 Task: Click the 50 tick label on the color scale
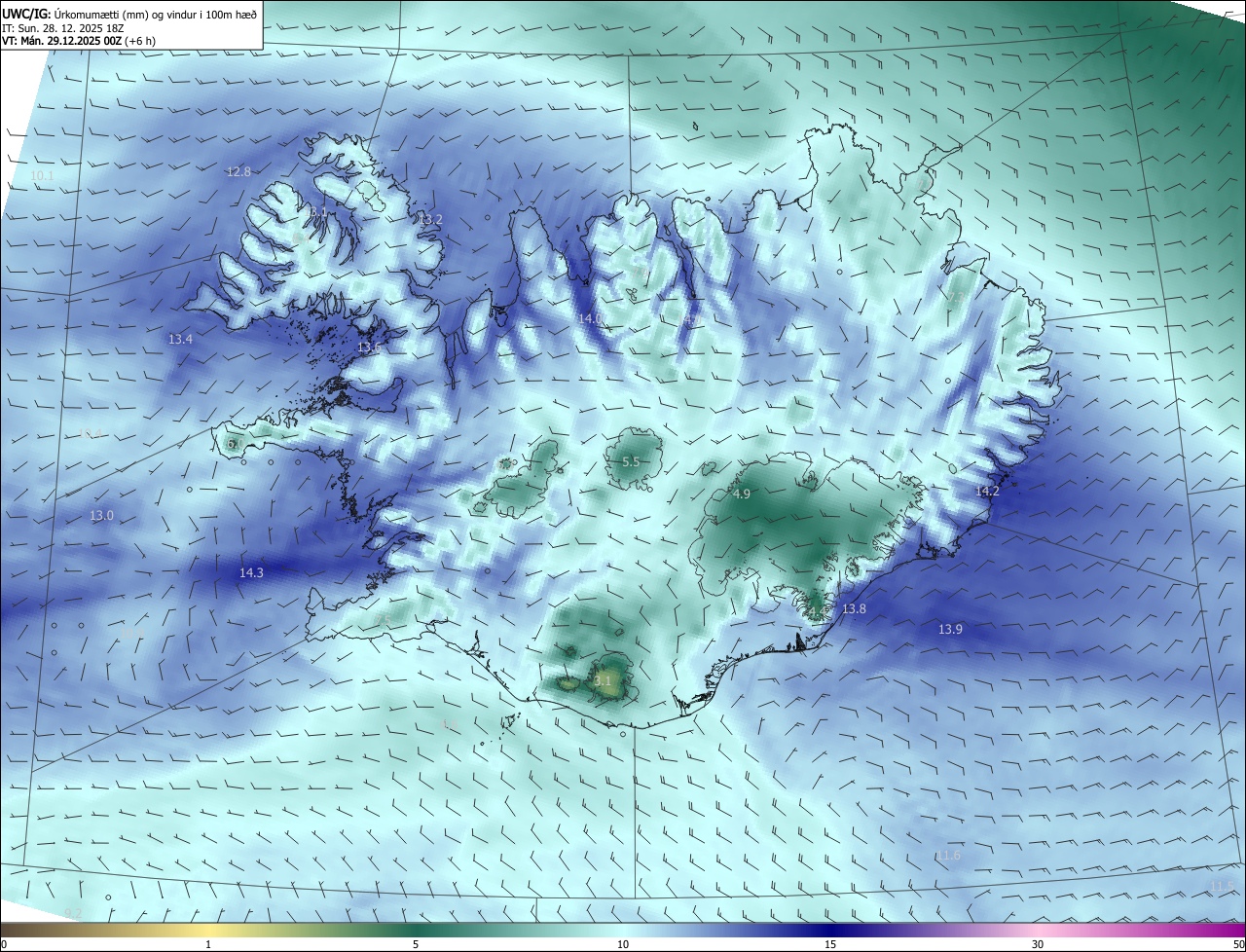[1238, 944]
